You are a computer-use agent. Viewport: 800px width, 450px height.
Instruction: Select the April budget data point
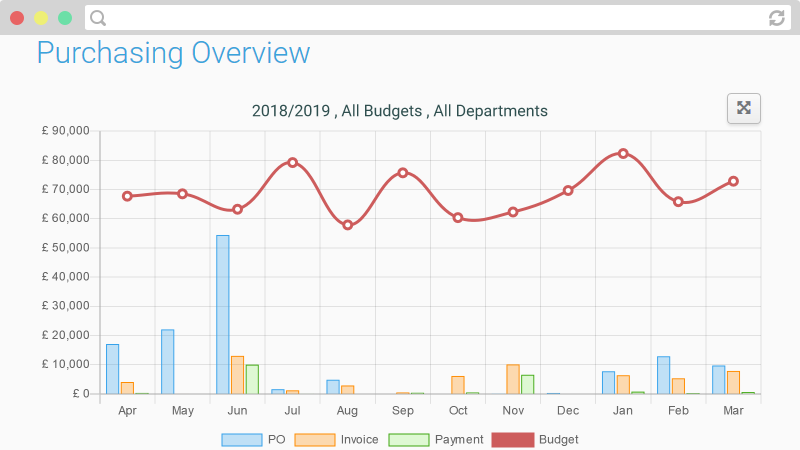click(x=127, y=196)
